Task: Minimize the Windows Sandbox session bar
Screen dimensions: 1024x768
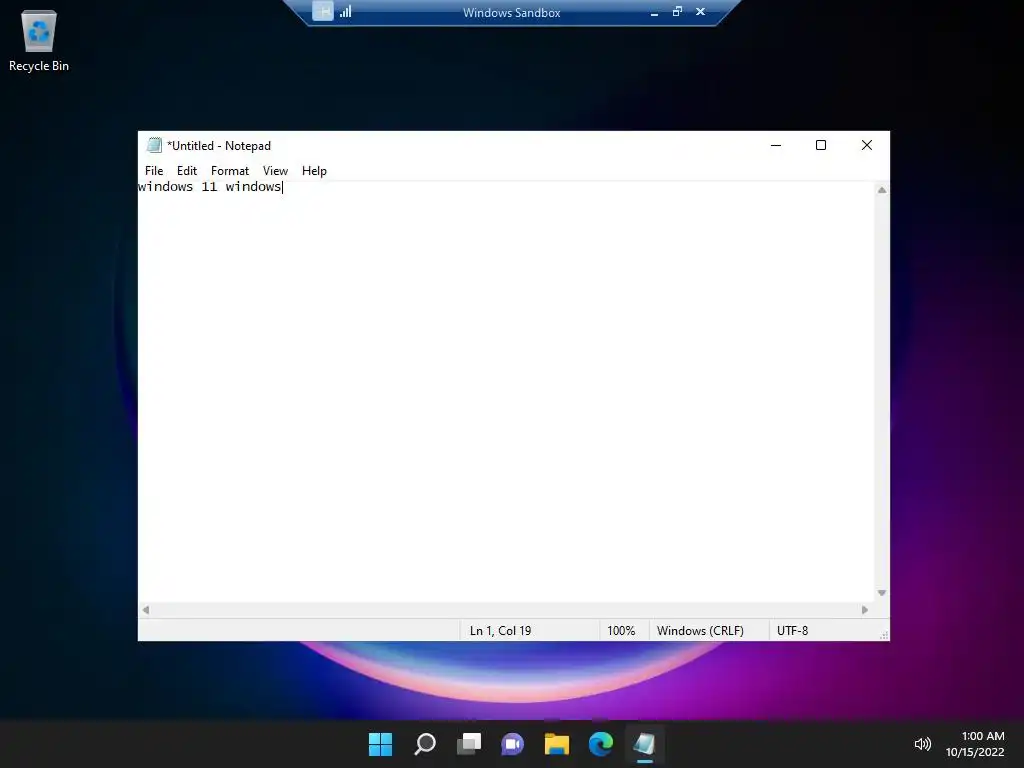Action: pos(654,12)
